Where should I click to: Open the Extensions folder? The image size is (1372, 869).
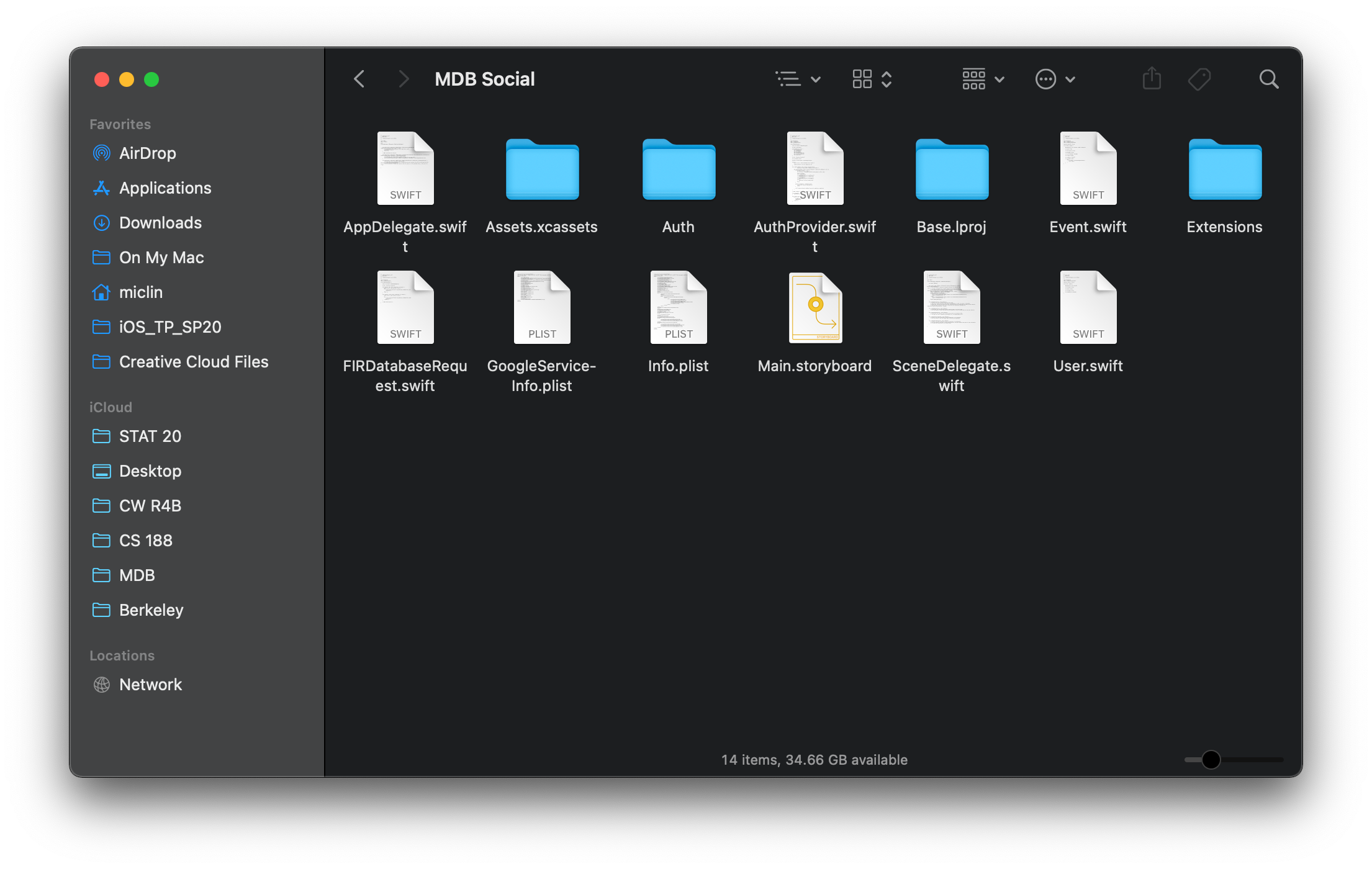pos(1224,169)
